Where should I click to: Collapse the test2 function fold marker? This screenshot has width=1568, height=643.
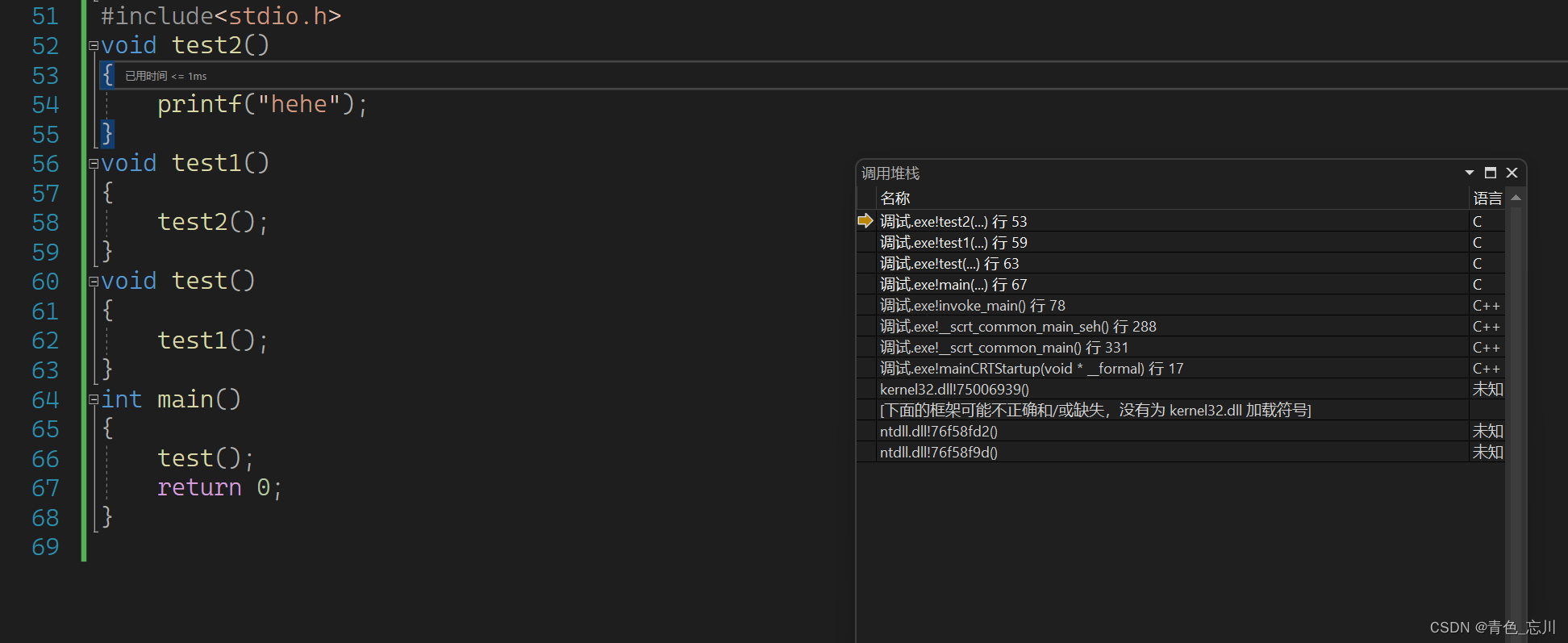tap(94, 46)
